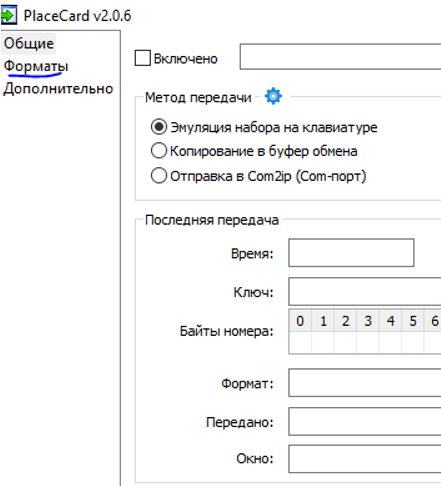Viewport: 441px width, 486px height.
Task: Click the PlaceCard v2.0.6 window title
Action: (x=77, y=16)
